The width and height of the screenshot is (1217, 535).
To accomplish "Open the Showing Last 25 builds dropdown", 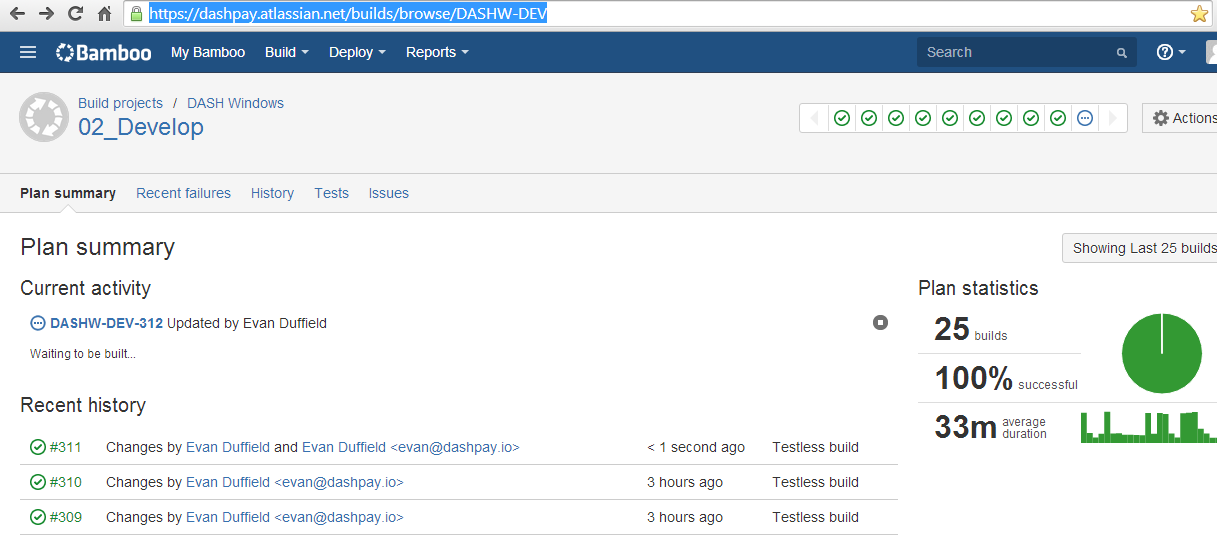I will pyautogui.click(x=1140, y=248).
